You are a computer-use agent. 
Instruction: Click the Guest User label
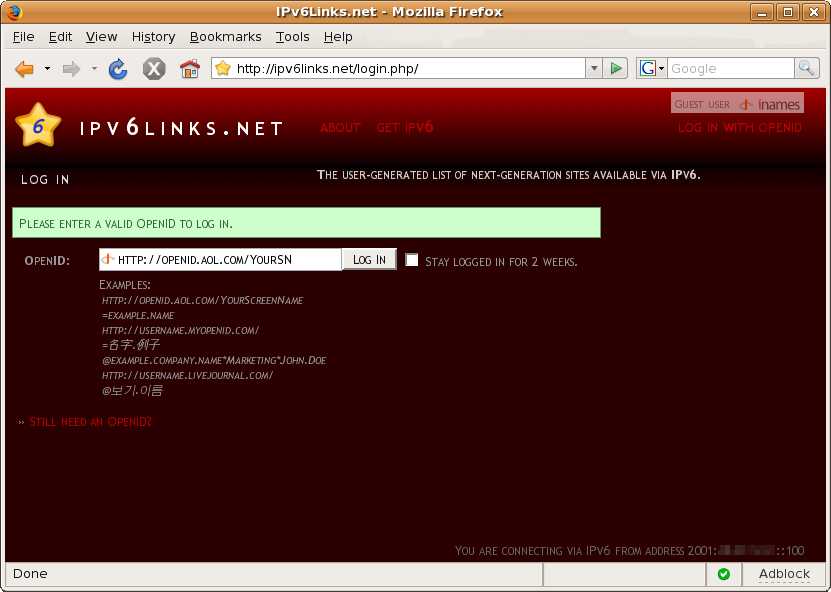[702, 104]
